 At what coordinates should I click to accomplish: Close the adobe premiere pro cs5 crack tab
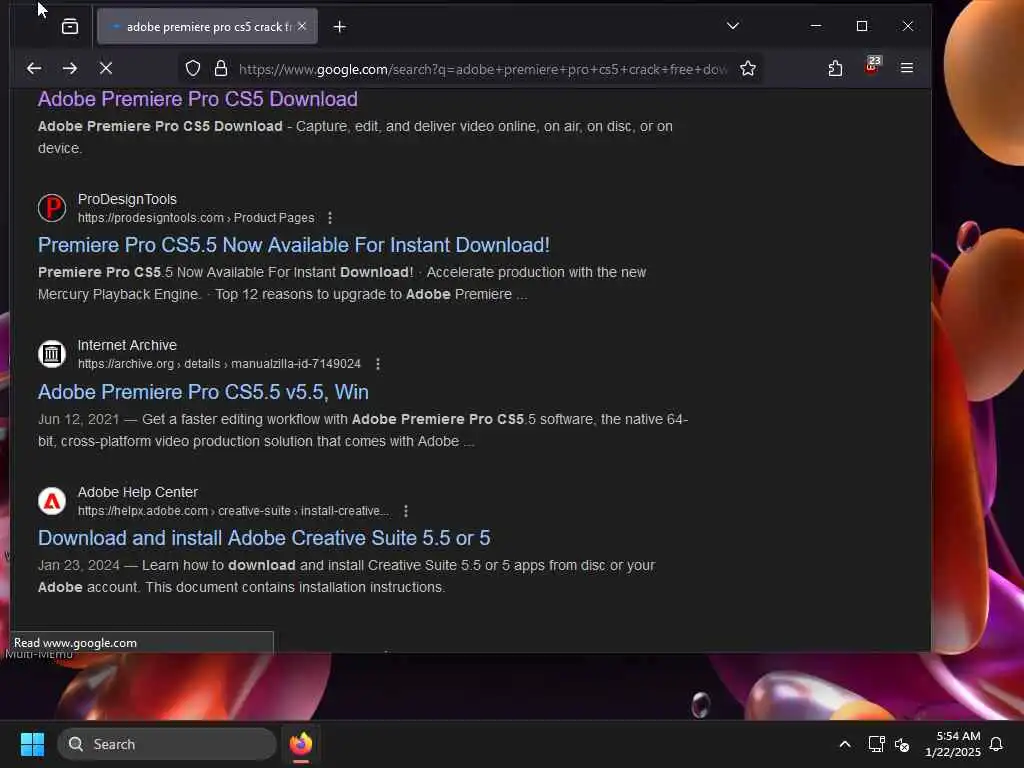click(302, 27)
